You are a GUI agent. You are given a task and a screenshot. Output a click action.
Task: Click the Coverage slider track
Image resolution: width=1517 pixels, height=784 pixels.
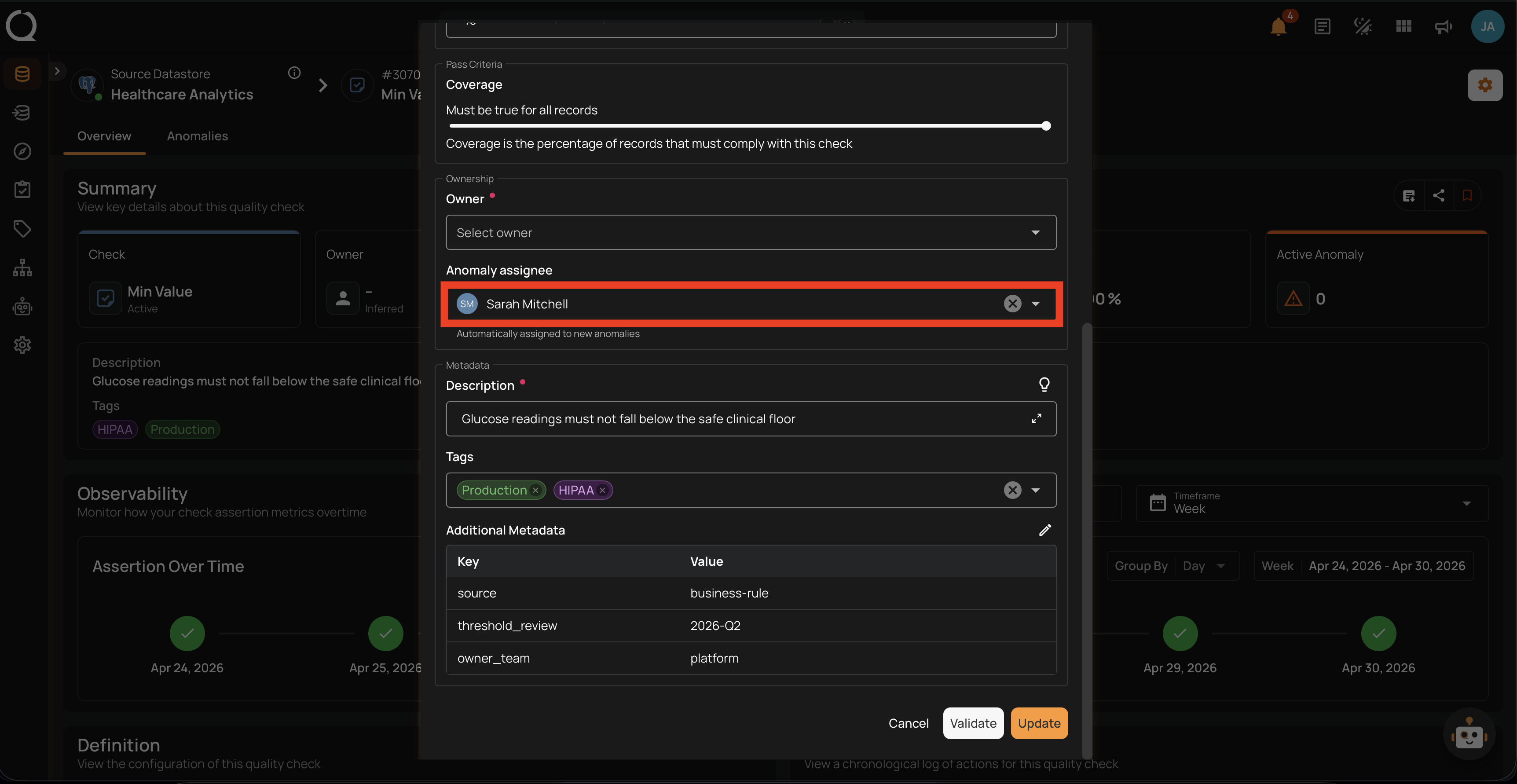(748, 126)
